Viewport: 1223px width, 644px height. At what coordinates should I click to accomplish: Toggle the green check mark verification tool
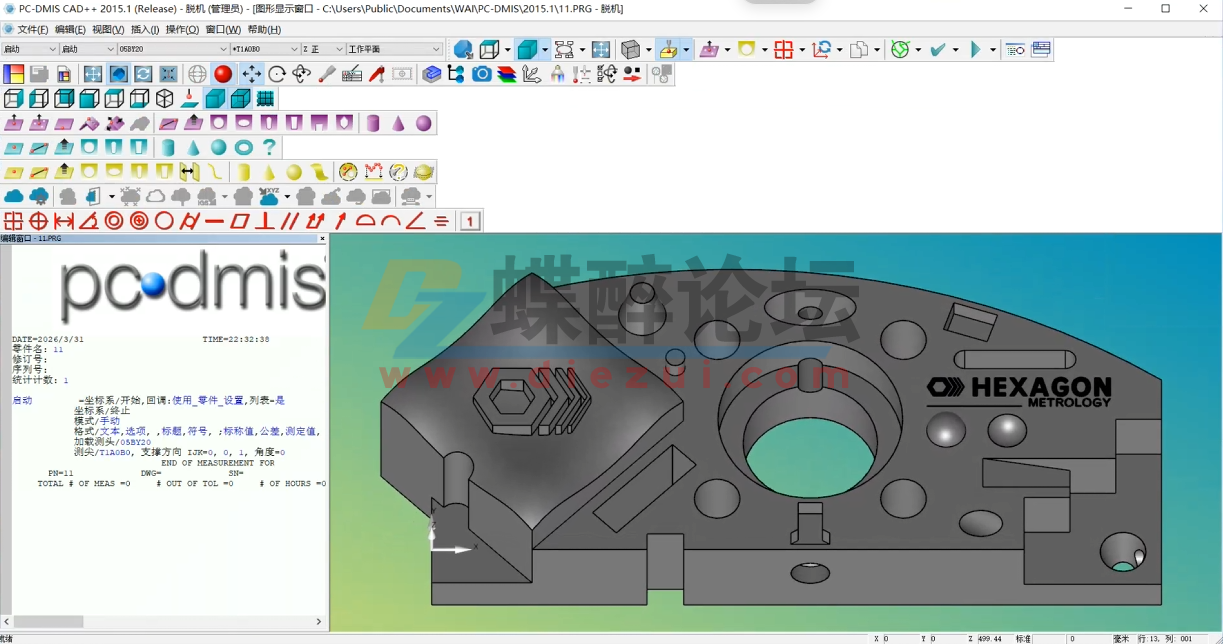[x=940, y=48]
